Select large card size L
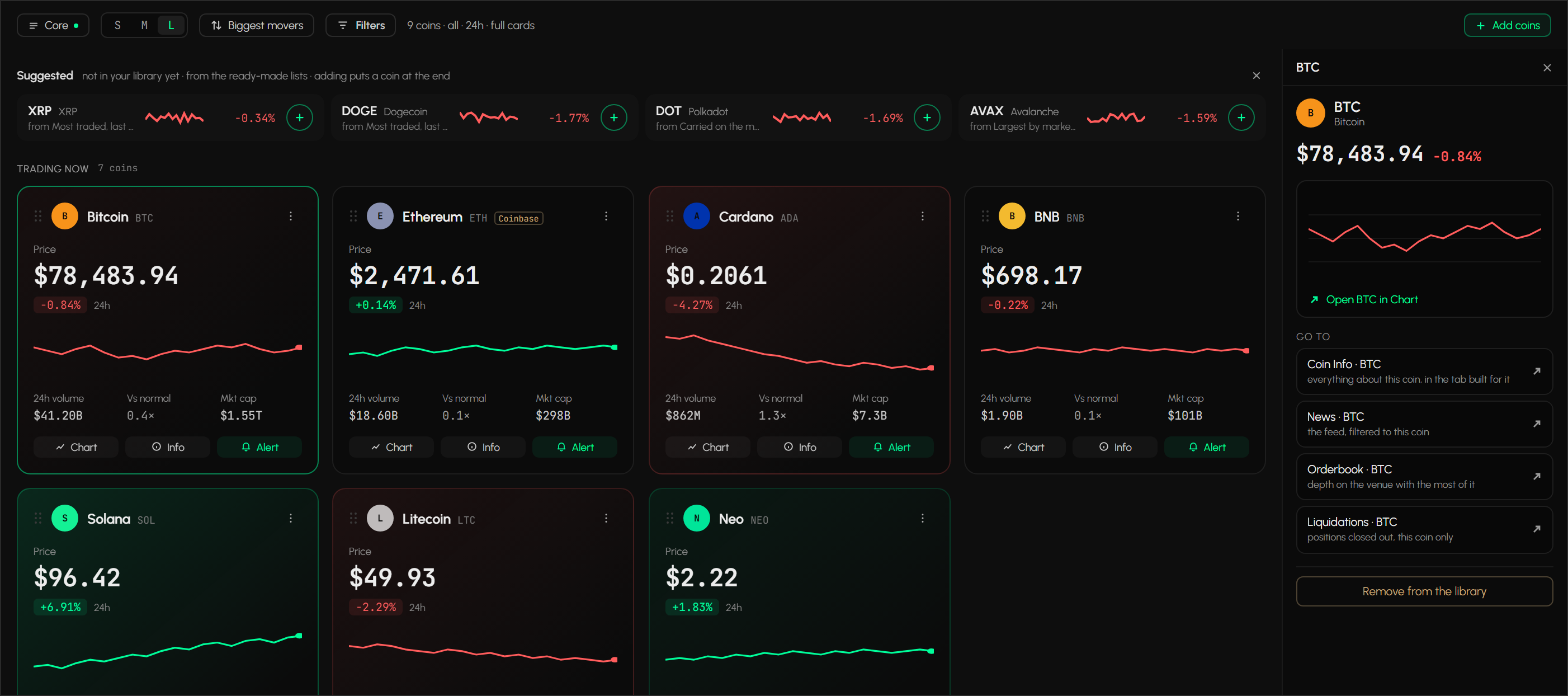Image resolution: width=1568 pixels, height=696 pixels. click(x=171, y=25)
